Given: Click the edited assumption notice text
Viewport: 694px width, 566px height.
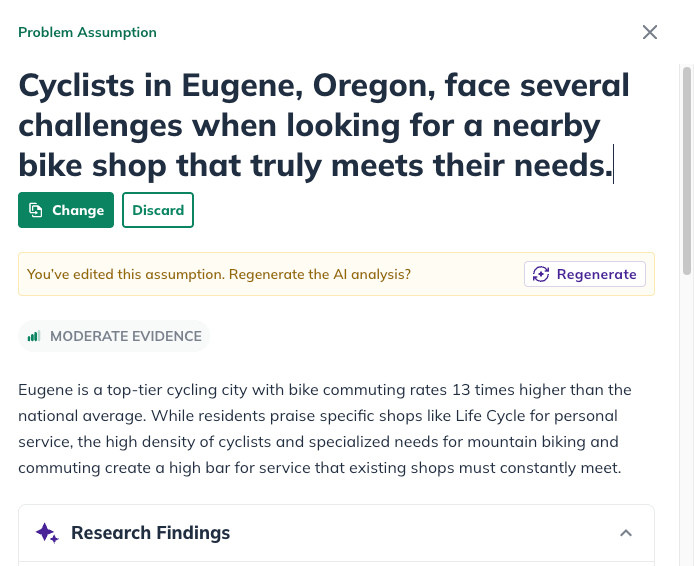Looking at the screenshot, I should coord(218,274).
